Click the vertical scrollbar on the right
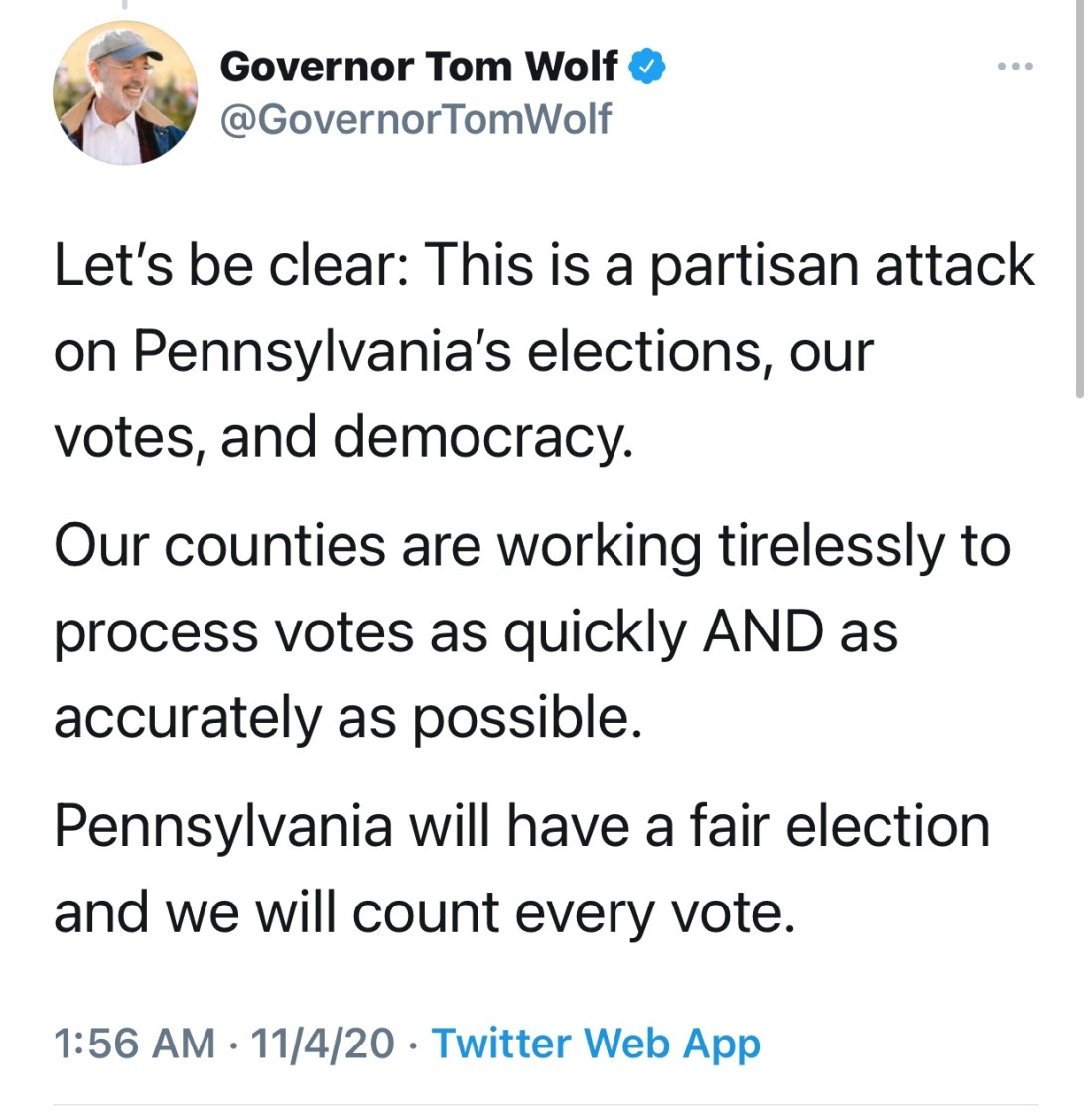The width and height of the screenshot is (1092, 1115). (x=1080, y=199)
